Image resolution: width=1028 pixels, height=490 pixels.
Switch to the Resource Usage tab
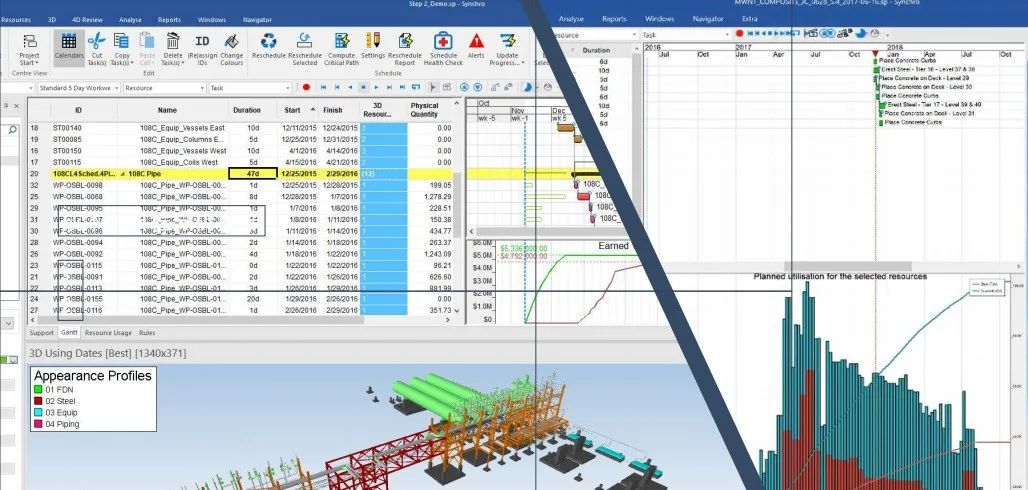coord(108,332)
